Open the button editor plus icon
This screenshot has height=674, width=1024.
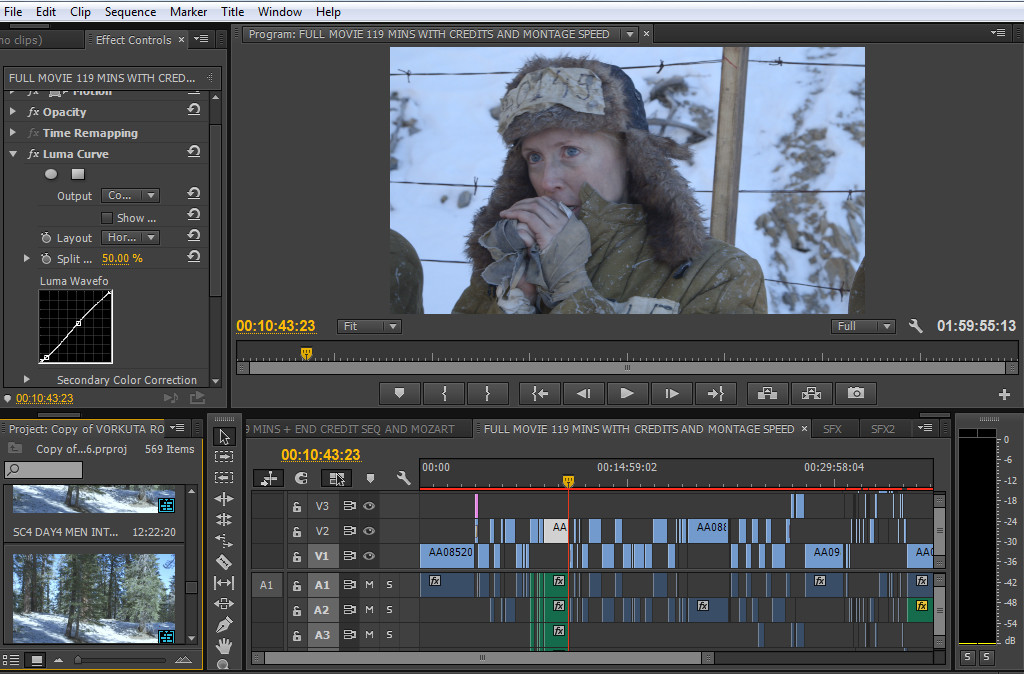(x=1004, y=394)
